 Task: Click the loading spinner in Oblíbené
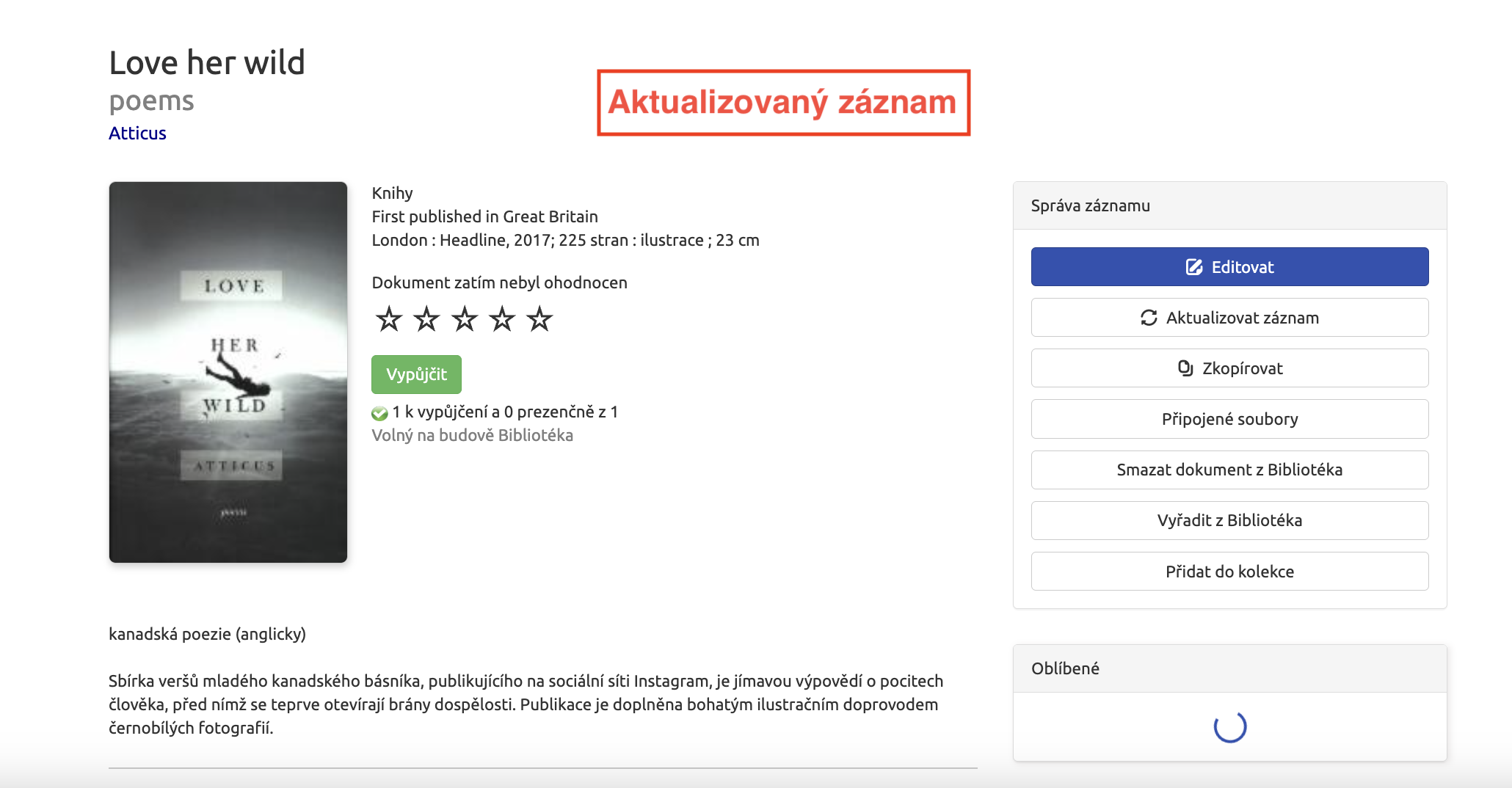click(x=1230, y=726)
